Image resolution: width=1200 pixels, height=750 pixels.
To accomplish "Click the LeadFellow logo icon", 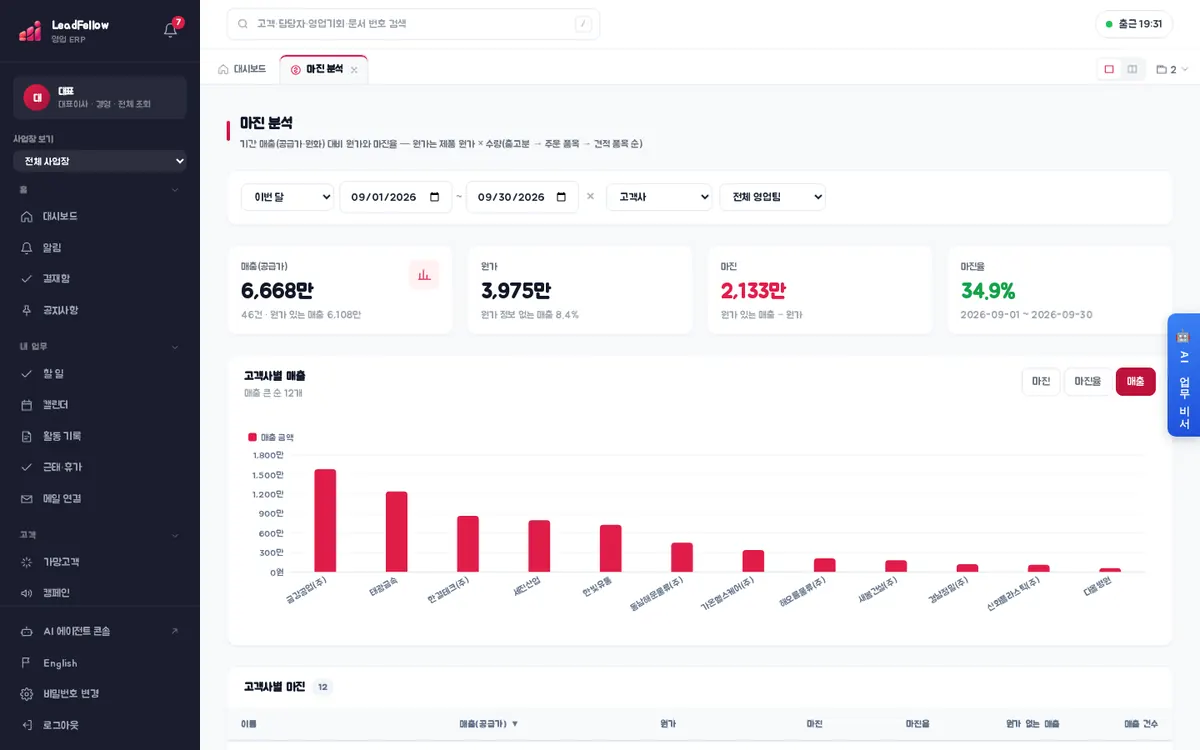I will [30, 31].
